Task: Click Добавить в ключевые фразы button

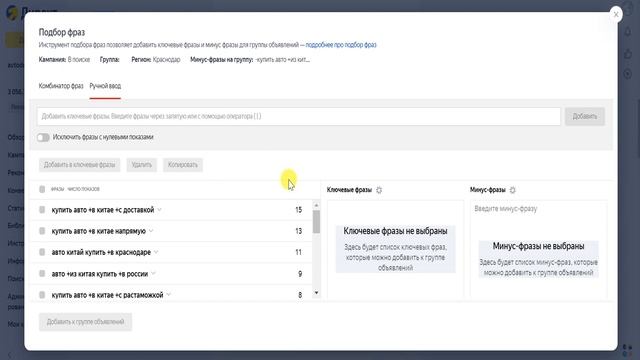Action: coord(80,165)
